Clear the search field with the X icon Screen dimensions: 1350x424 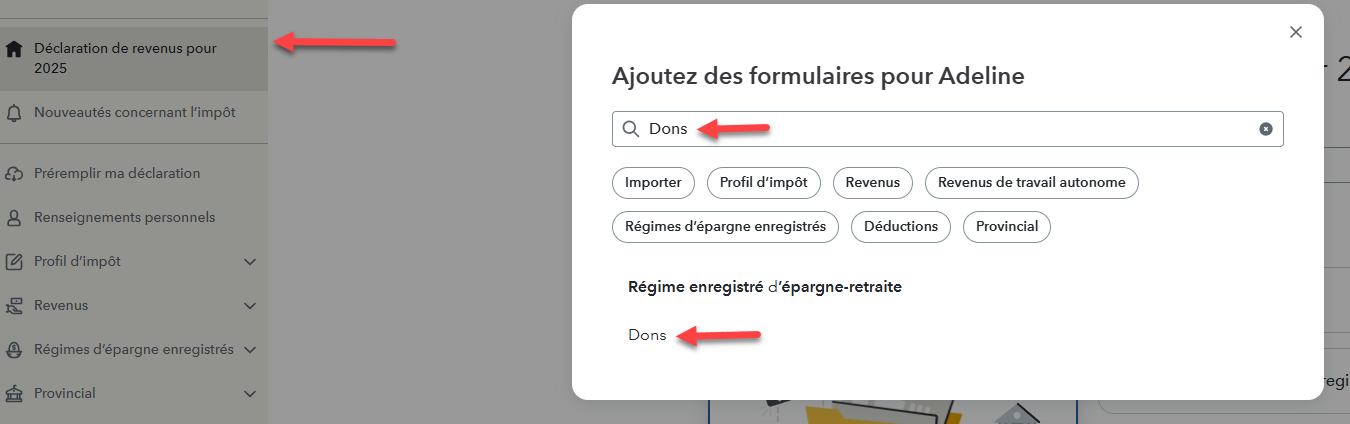pyautogui.click(x=1266, y=129)
